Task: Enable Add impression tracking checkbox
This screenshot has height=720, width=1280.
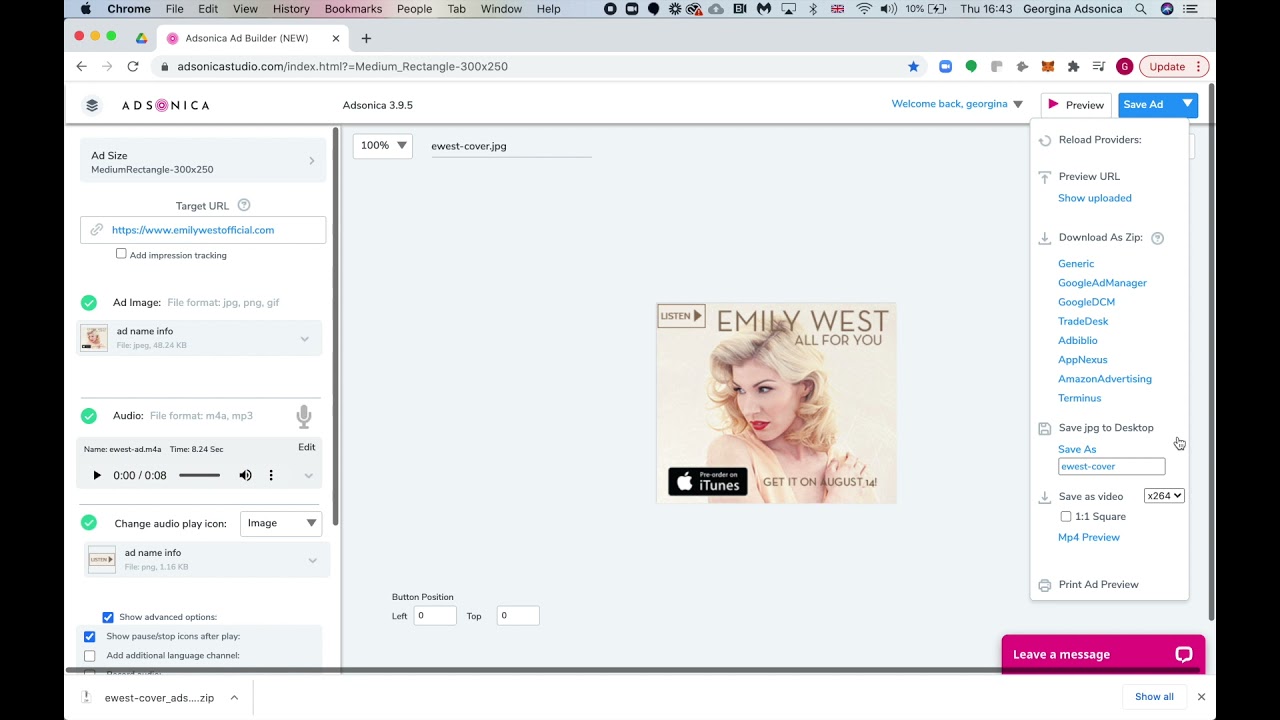Action: pos(121,254)
